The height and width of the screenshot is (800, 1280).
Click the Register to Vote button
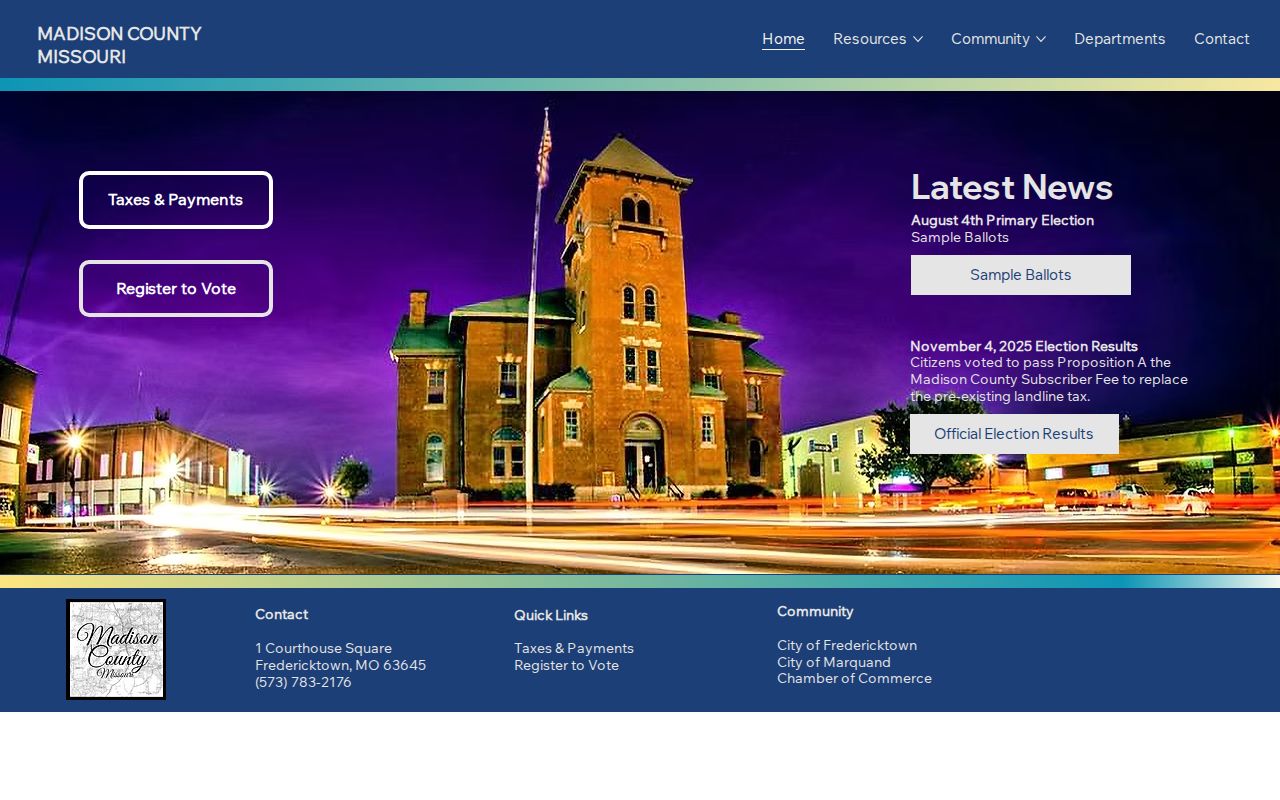click(176, 289)
